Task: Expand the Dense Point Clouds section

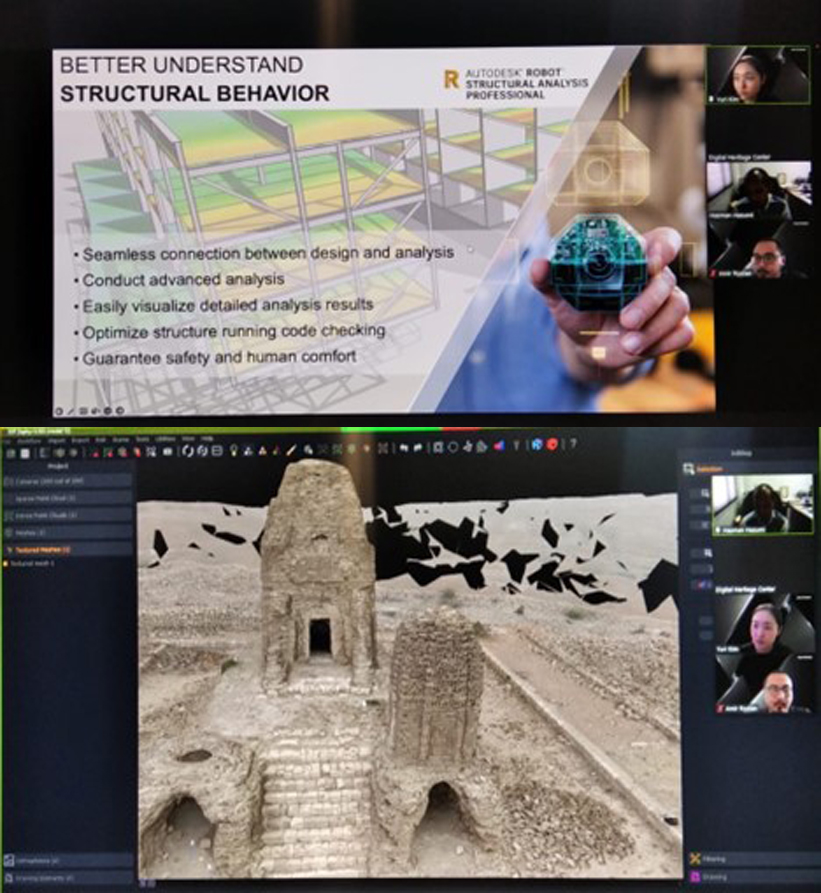Action: 67,515
